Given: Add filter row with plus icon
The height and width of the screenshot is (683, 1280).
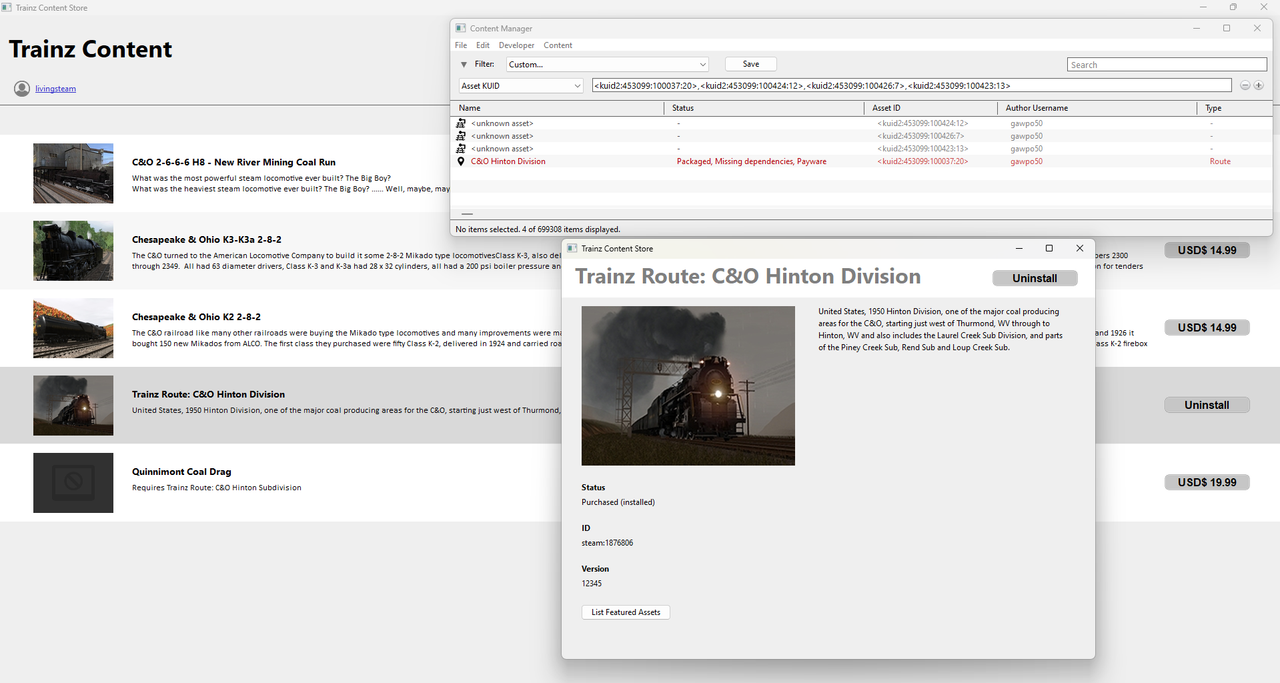Looking at the screenshot, I should [x=1258, y=86].
